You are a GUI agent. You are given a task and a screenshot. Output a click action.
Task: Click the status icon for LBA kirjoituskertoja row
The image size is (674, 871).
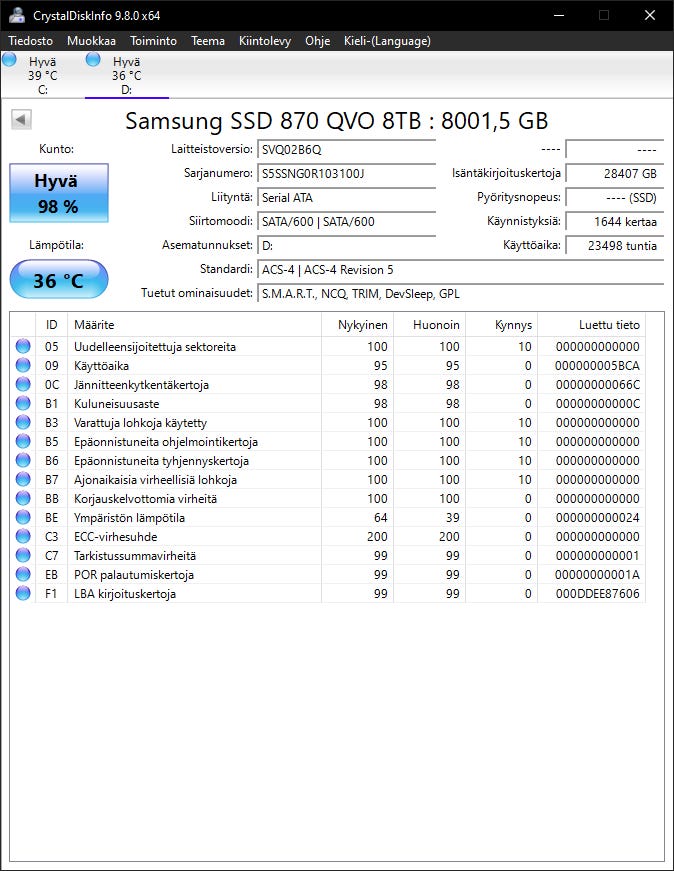click(x=23, y=594)
